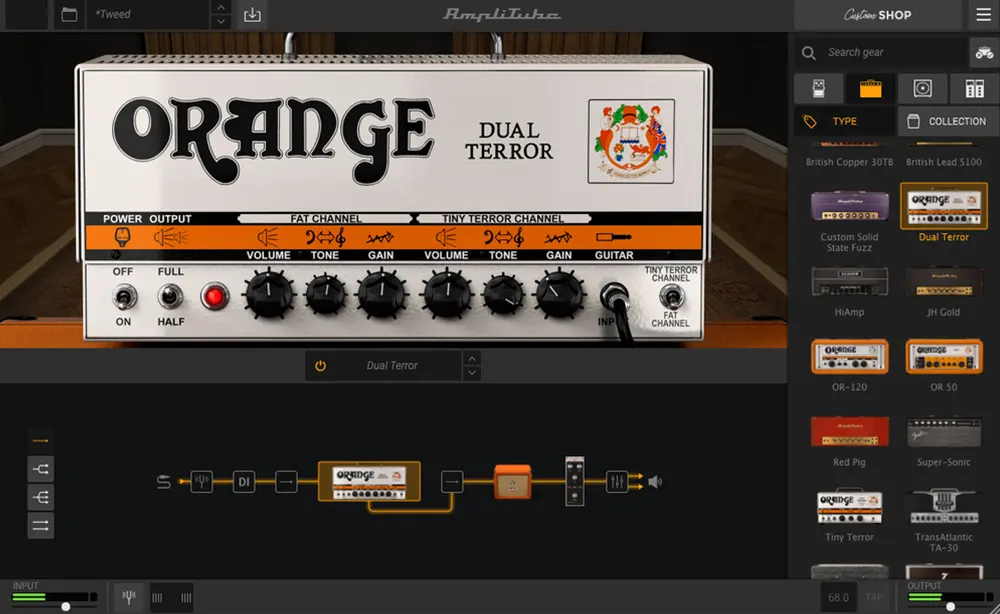Adjust the Fat Channel Gain knob
Image resolution: width=1000 pixels, height=614 pixels.
(x=381, y=295)
